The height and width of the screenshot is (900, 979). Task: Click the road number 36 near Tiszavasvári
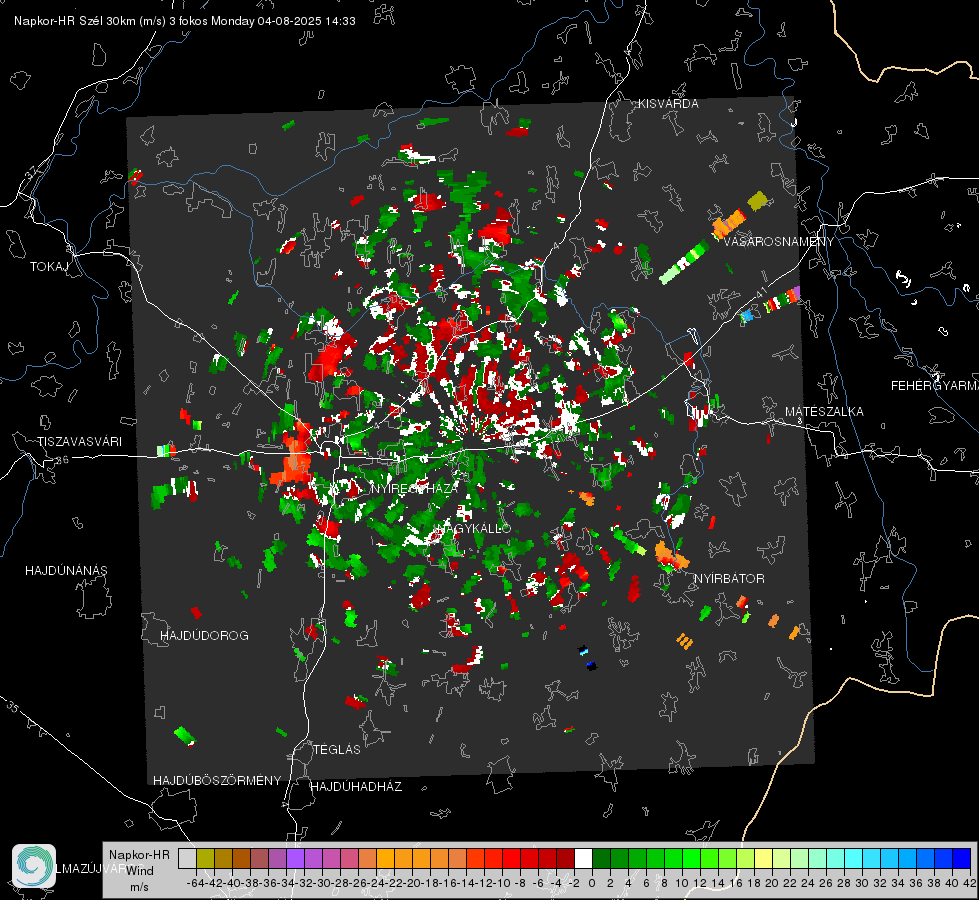point(62,460)
